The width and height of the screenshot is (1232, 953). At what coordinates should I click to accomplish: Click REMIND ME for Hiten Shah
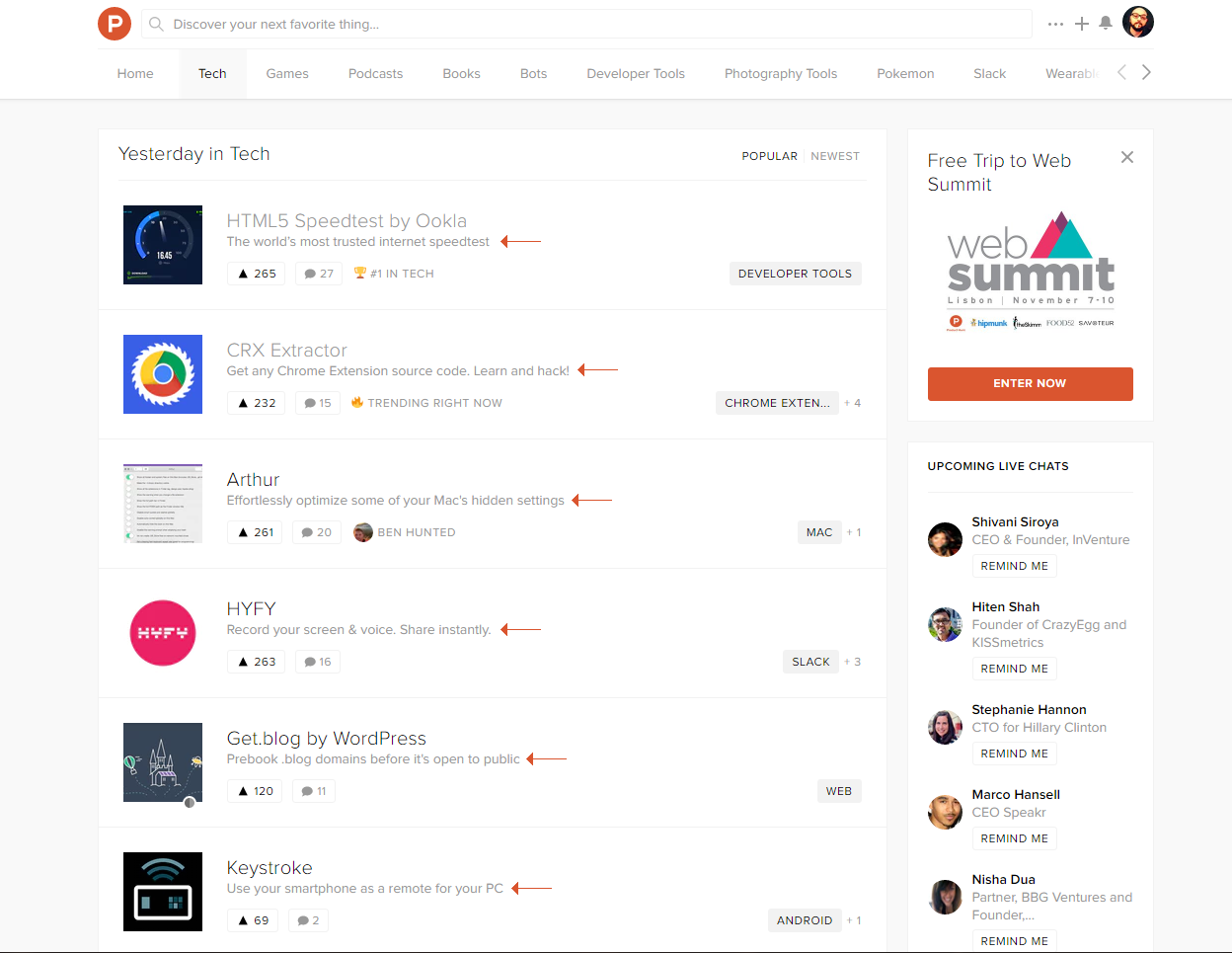1014,669
